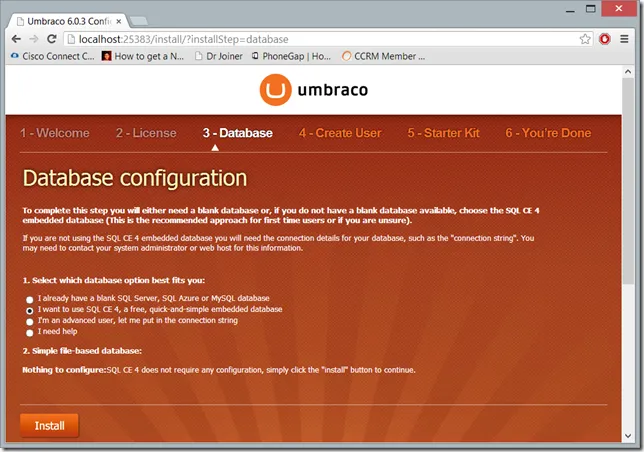
Task: Open the PhoneGap bookmark
Action: point(291,56)
